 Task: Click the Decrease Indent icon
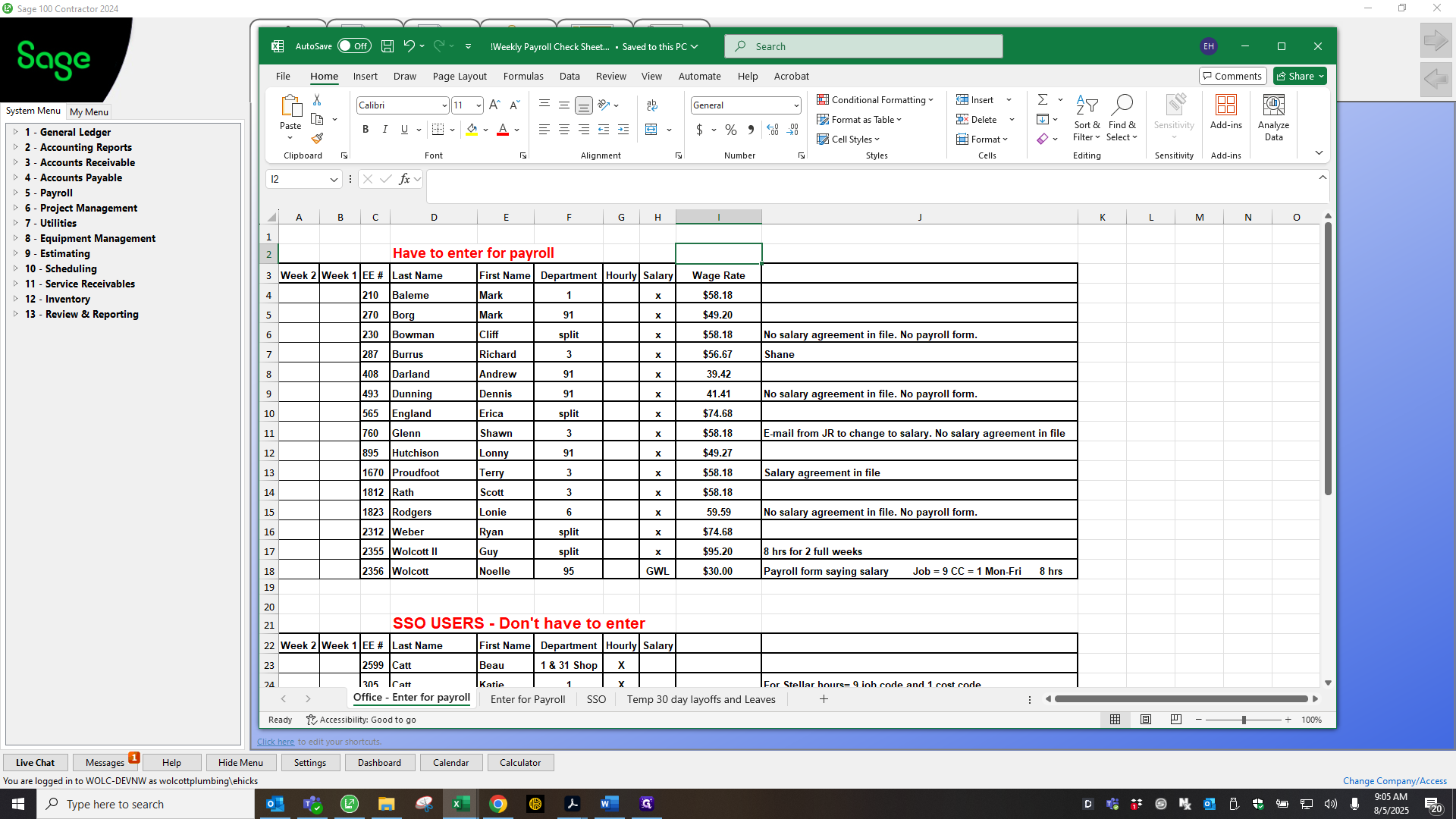point(604,130)
